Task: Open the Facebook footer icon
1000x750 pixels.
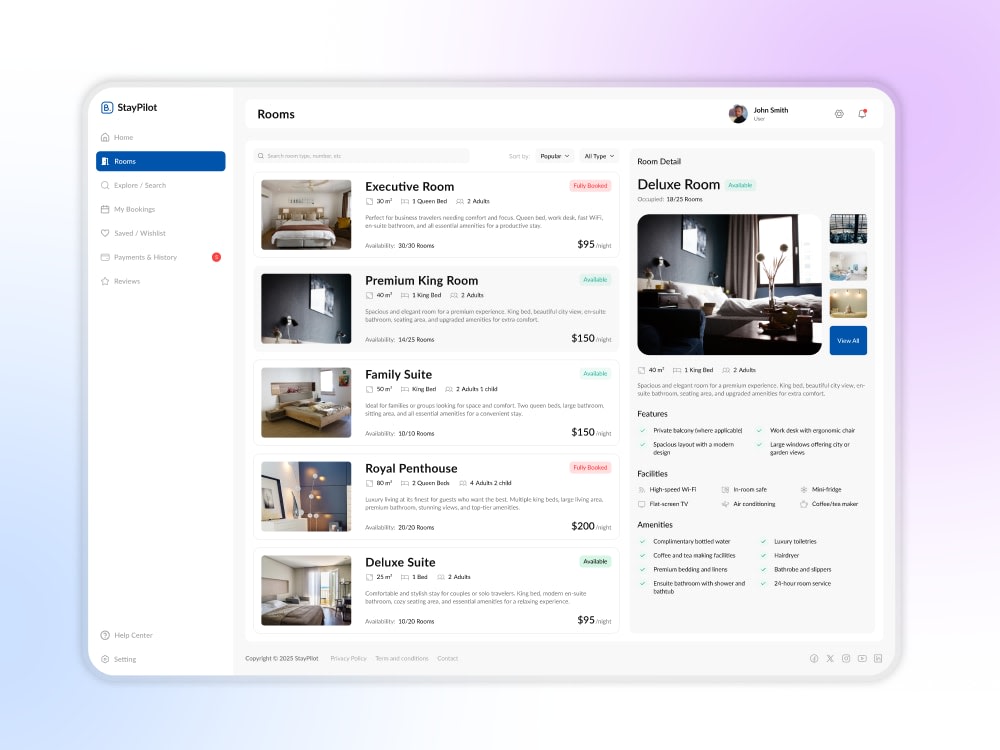Action: pos(814,659)
